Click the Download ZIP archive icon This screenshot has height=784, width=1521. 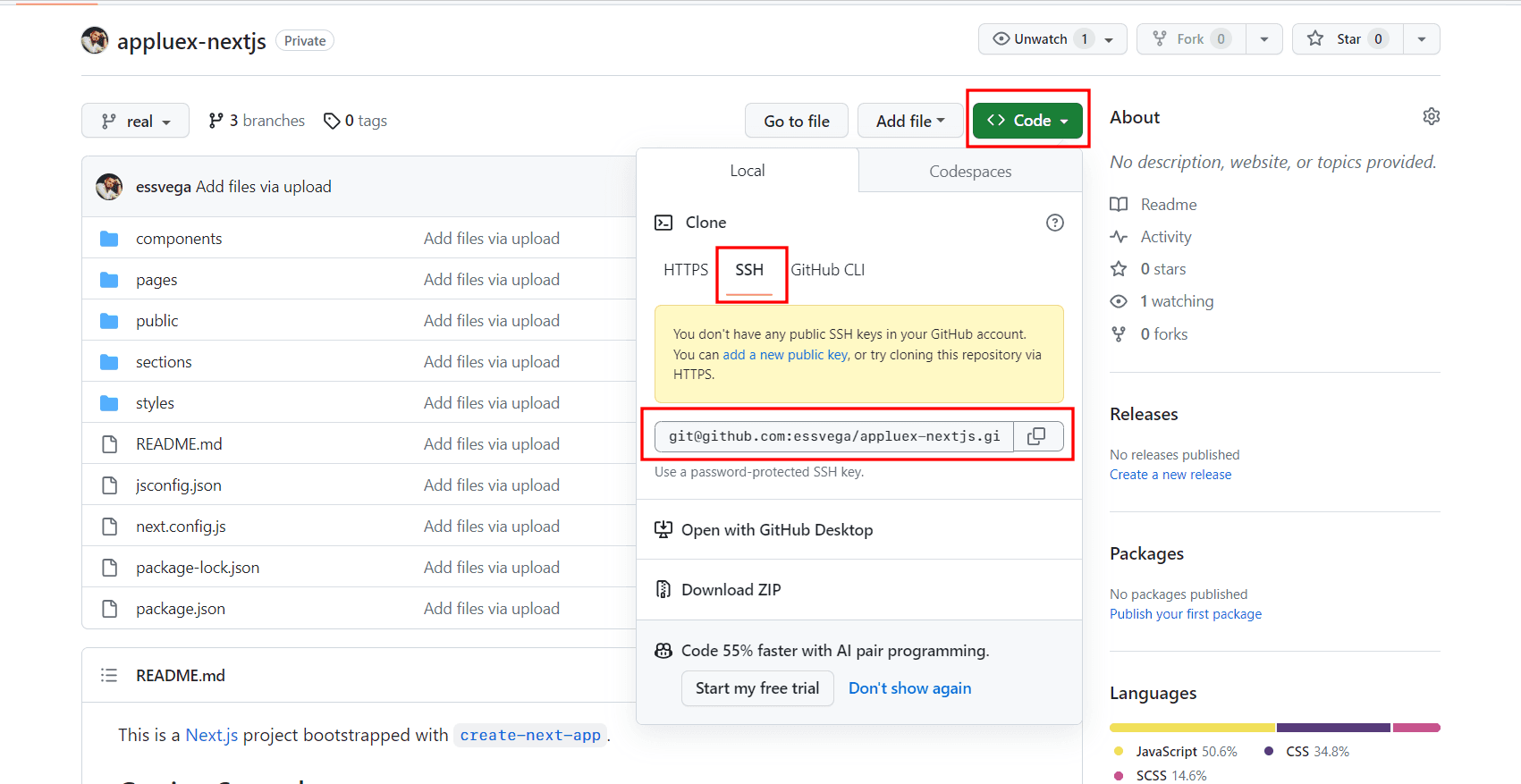tap(663, 589)
